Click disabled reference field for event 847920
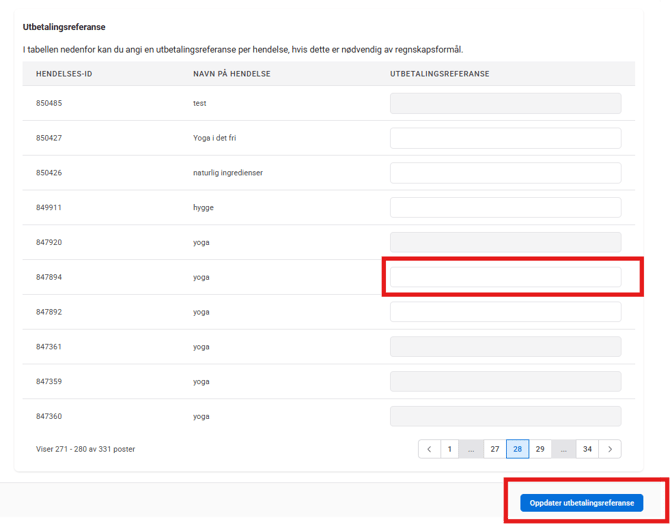This screenshot has width=670, height=524. coord(505,242)
